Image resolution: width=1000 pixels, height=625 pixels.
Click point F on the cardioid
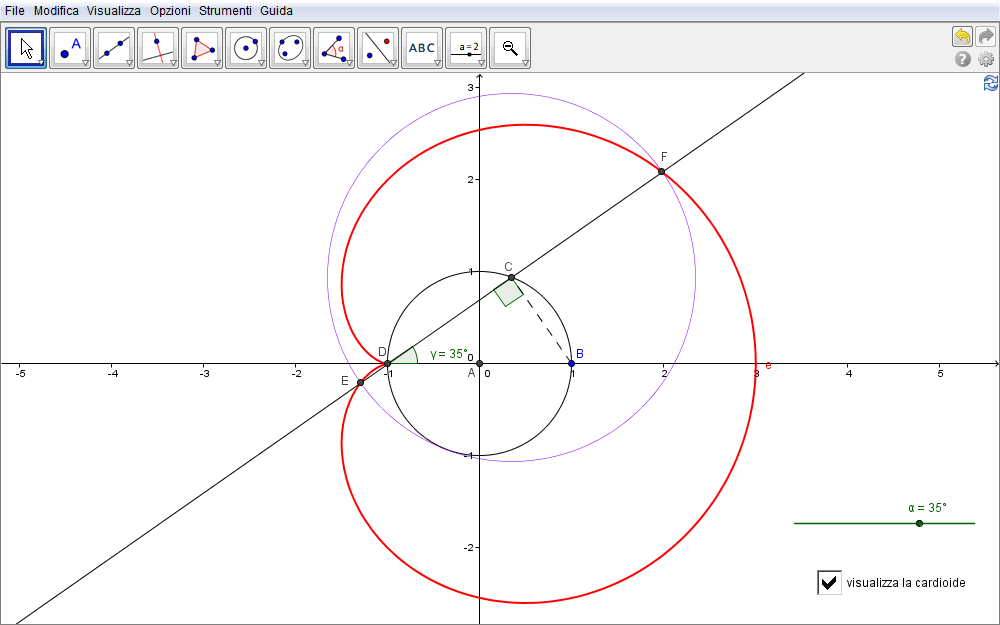tap(661, 172)
